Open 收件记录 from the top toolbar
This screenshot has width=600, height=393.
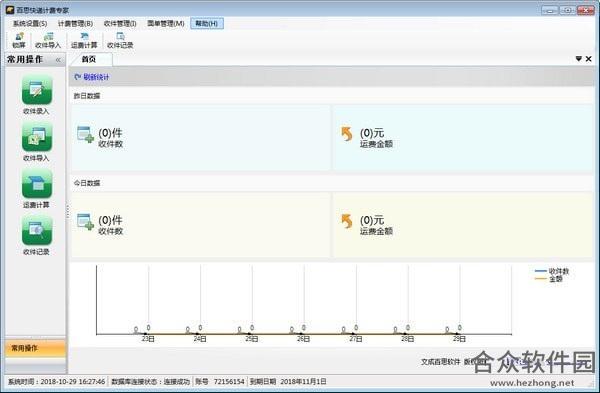pyautogui.click(x=120, y=41)
